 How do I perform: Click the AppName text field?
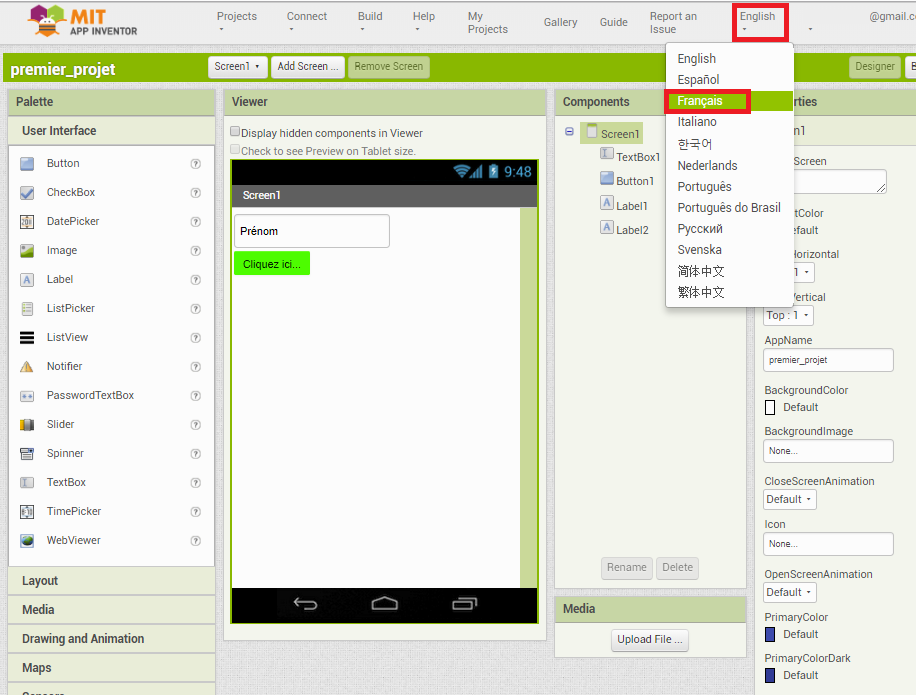coord(828,358)
